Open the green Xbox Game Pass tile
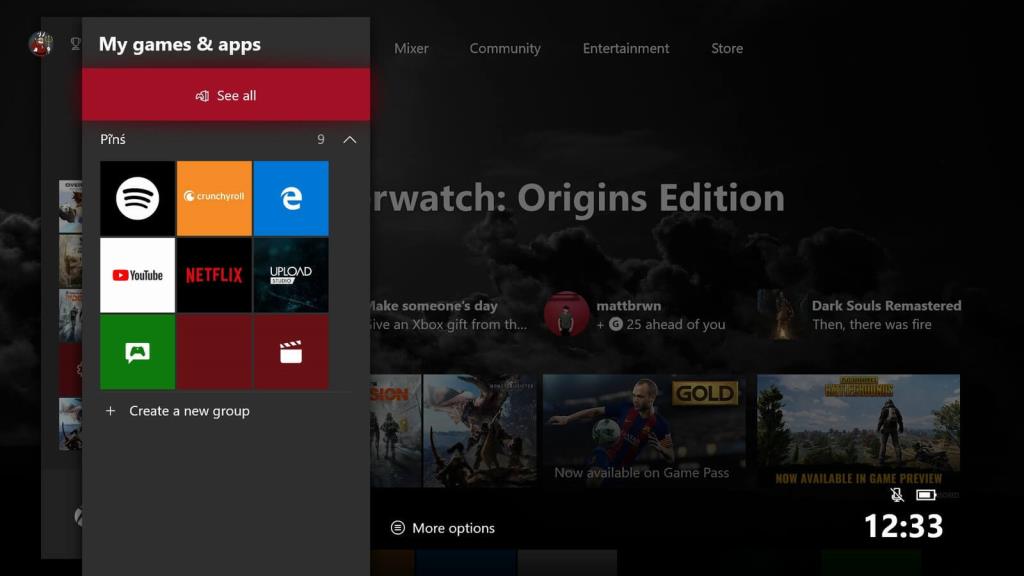This screenshot has height=576, width=1024. tap(137, 352)
